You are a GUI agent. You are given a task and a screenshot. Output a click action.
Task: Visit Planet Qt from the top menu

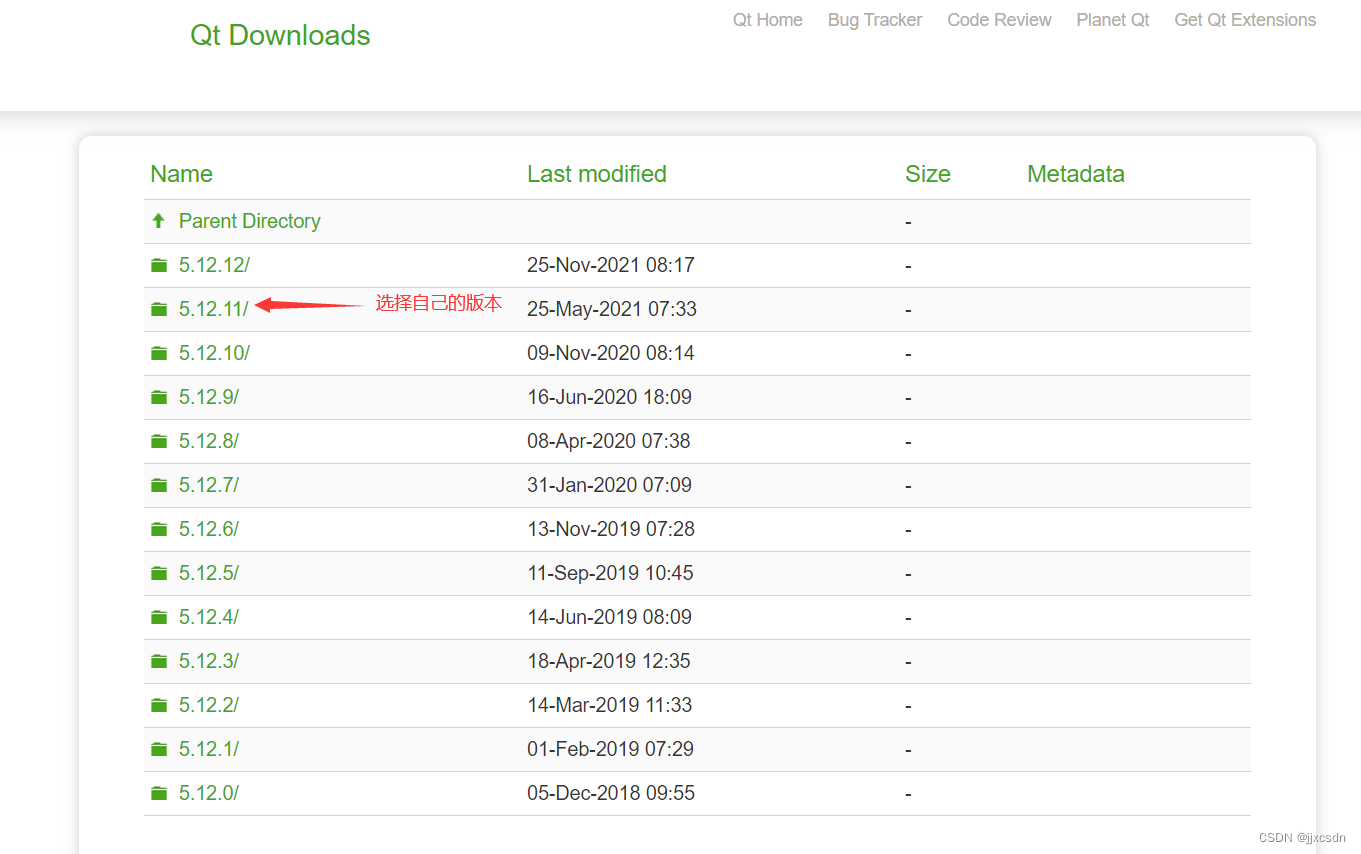[x=1113, y=20]
